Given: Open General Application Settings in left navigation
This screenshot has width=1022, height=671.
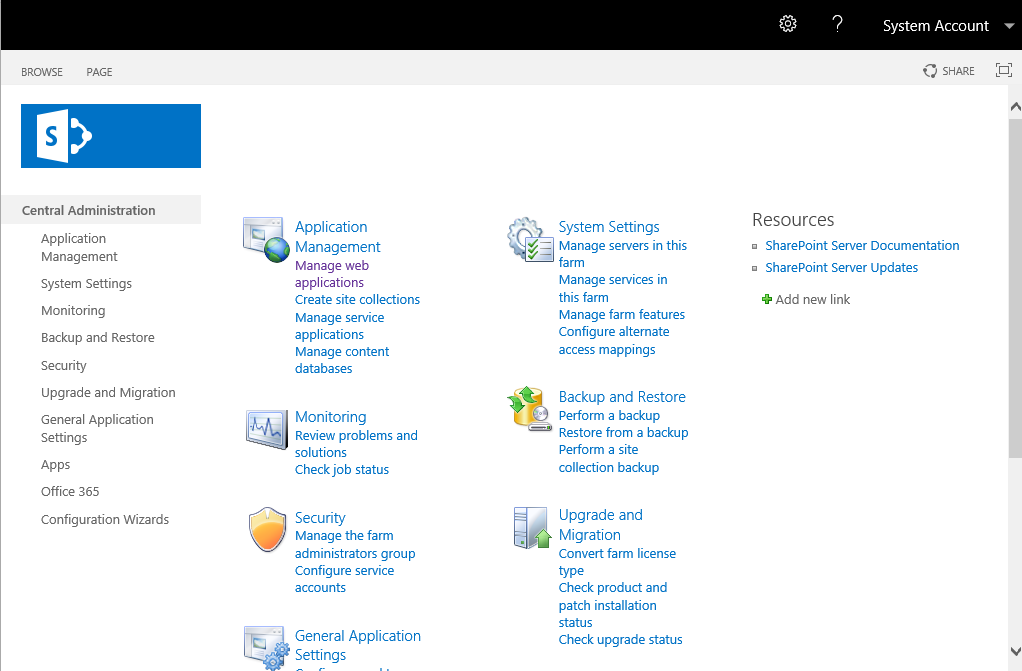Looking at the screenshot, I should click(97, 428).
